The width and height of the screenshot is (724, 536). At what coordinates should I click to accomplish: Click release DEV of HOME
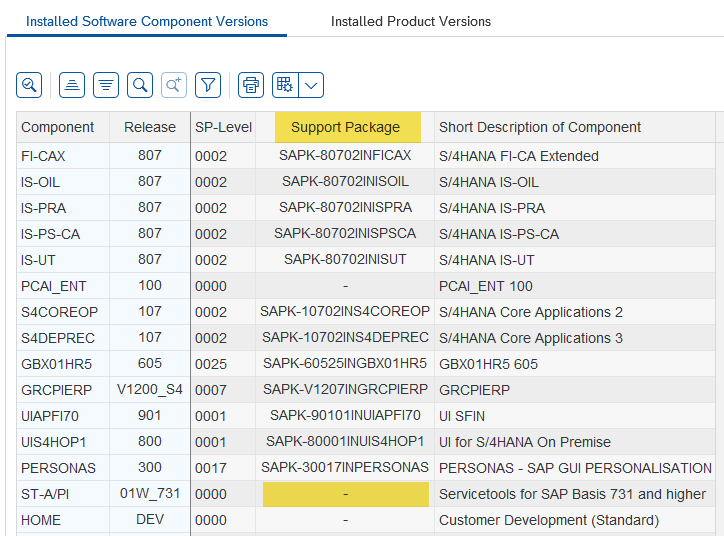click(150, 519)
